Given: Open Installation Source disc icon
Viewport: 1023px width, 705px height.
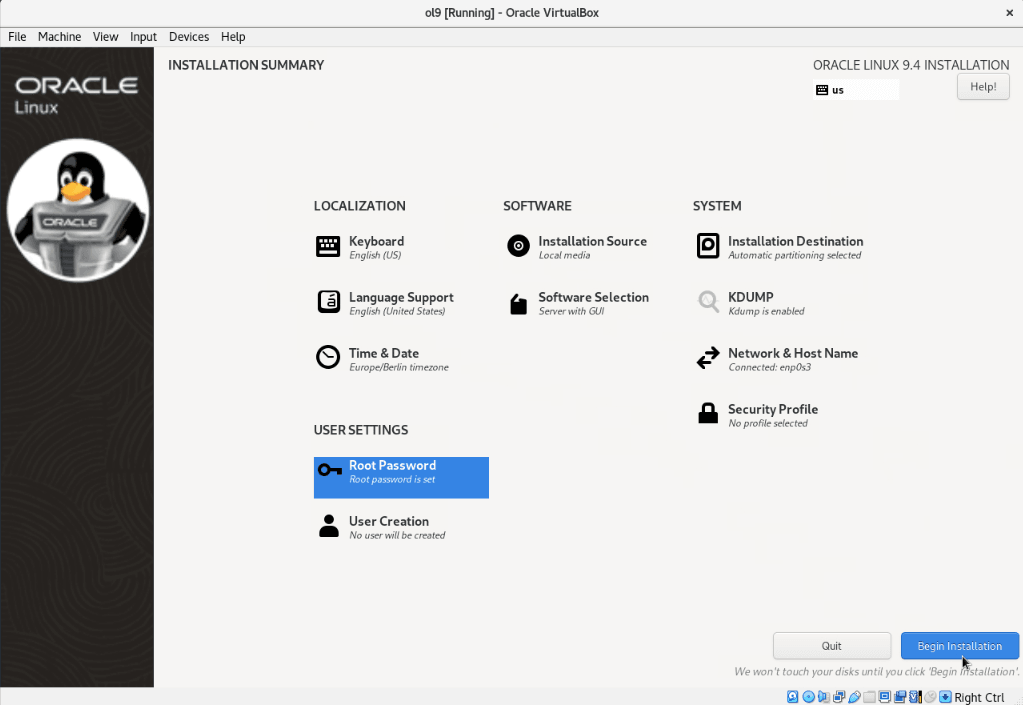Looking at the screenshot, I should pos(518,246).
